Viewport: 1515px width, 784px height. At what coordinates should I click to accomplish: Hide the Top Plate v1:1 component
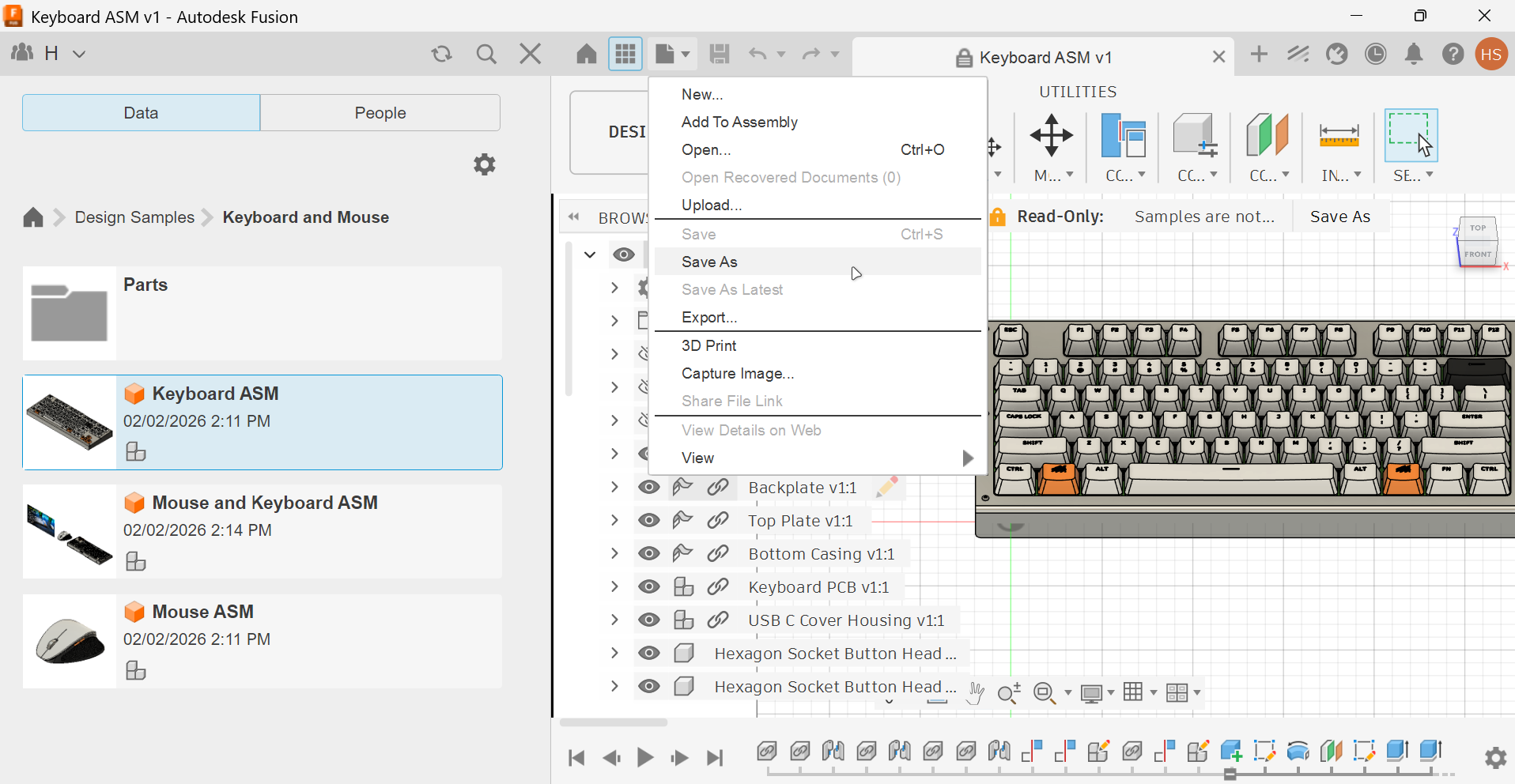pyautogui.click(x=649, y=521)
